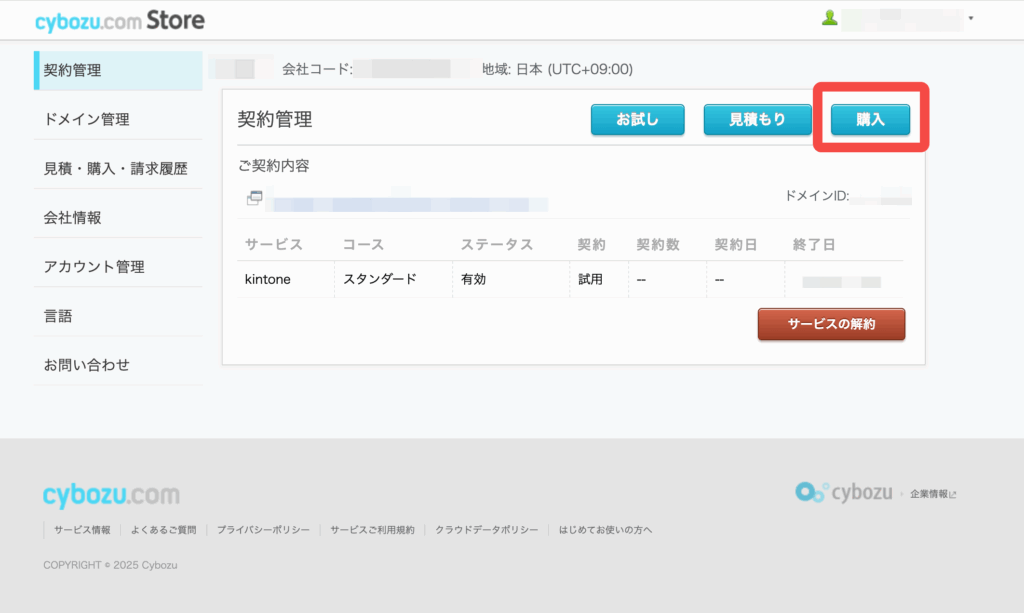Click the footer cybozu.com logo
Screen dimensions: 1024x613
(x=111, y=495)
